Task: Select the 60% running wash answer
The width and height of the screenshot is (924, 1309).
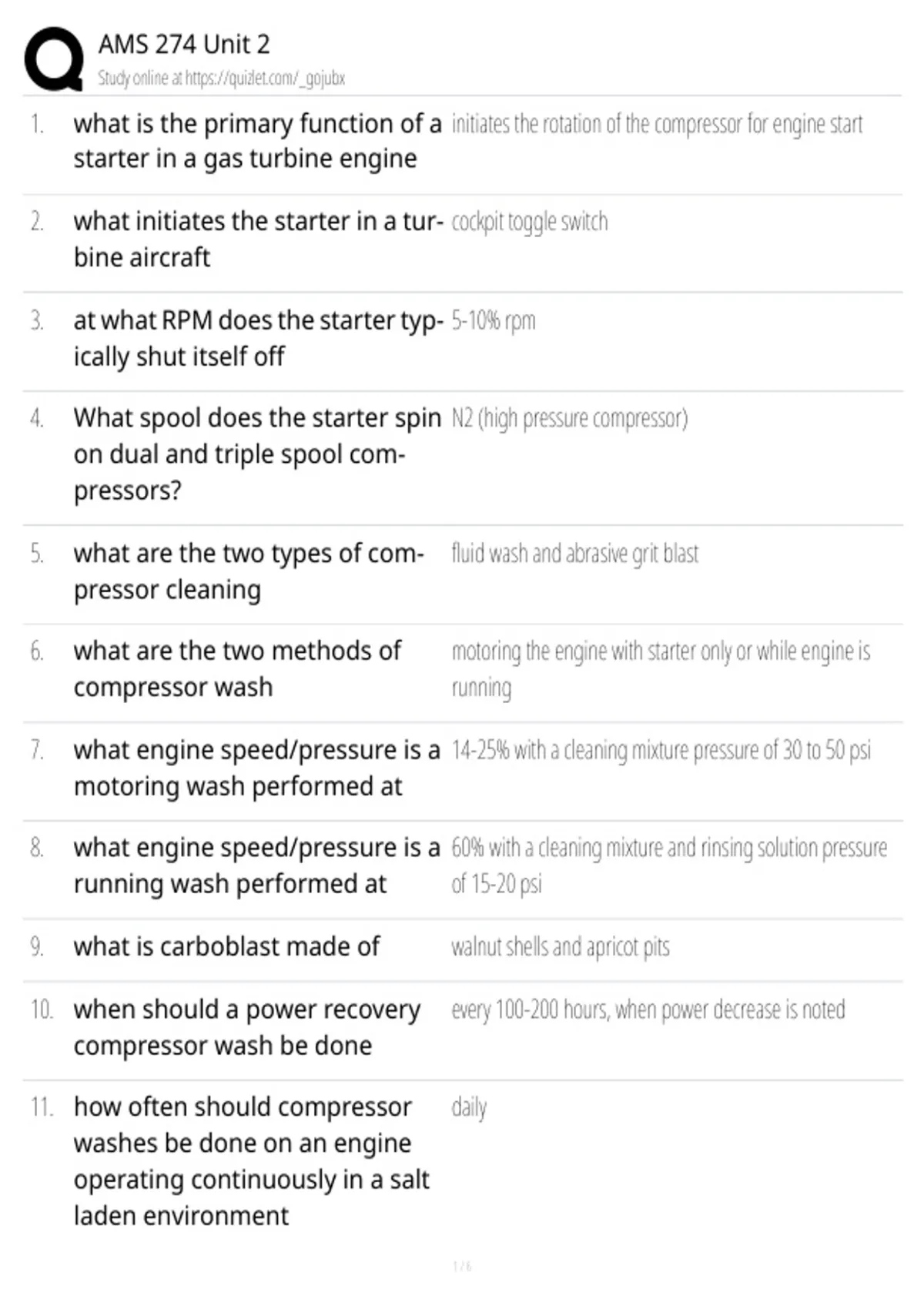Action: coord(669,865)
